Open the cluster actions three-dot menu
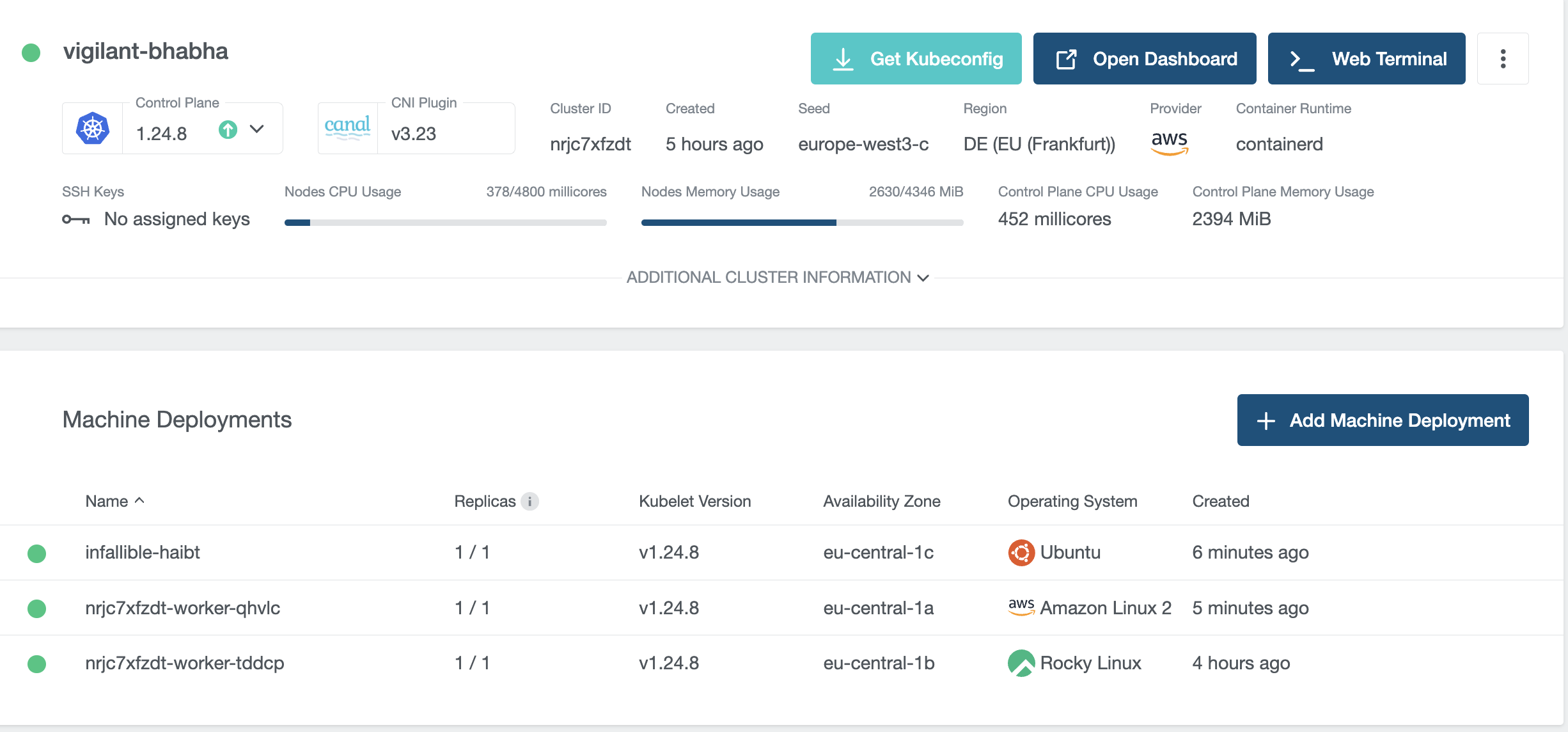The width and height of the screenshot is (1568, 732). coord(1503,58)
